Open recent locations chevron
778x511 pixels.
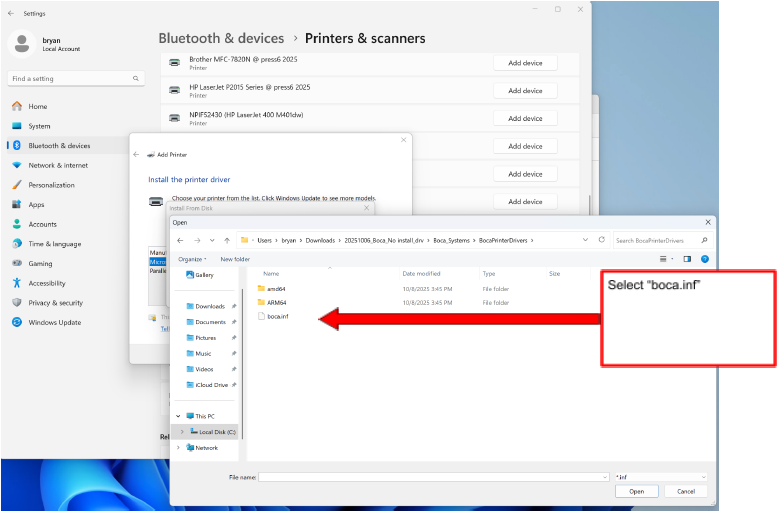pos(212,240)
